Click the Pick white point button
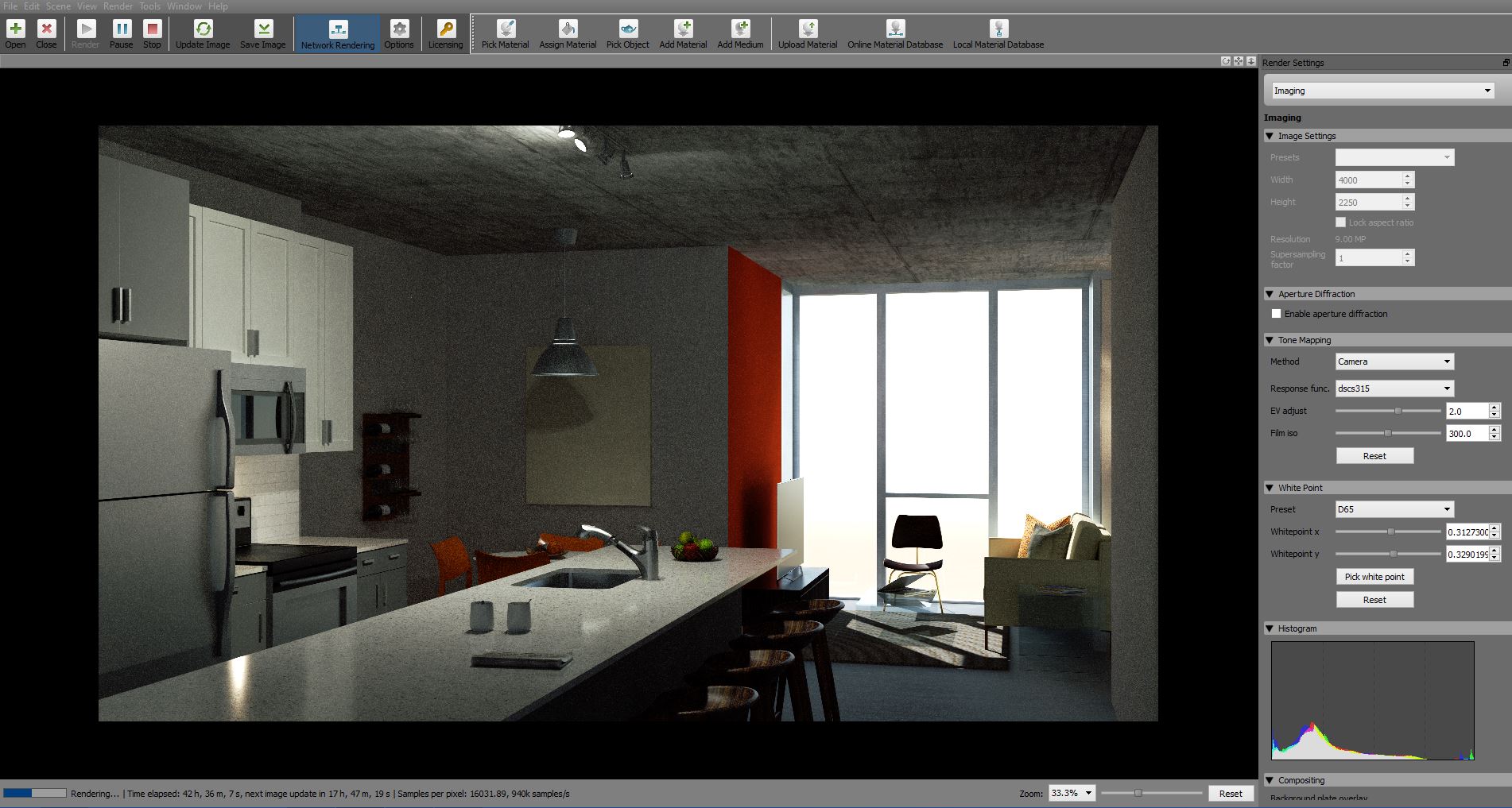Screen dimensions: 1512x808 (x=1374, y=577)
